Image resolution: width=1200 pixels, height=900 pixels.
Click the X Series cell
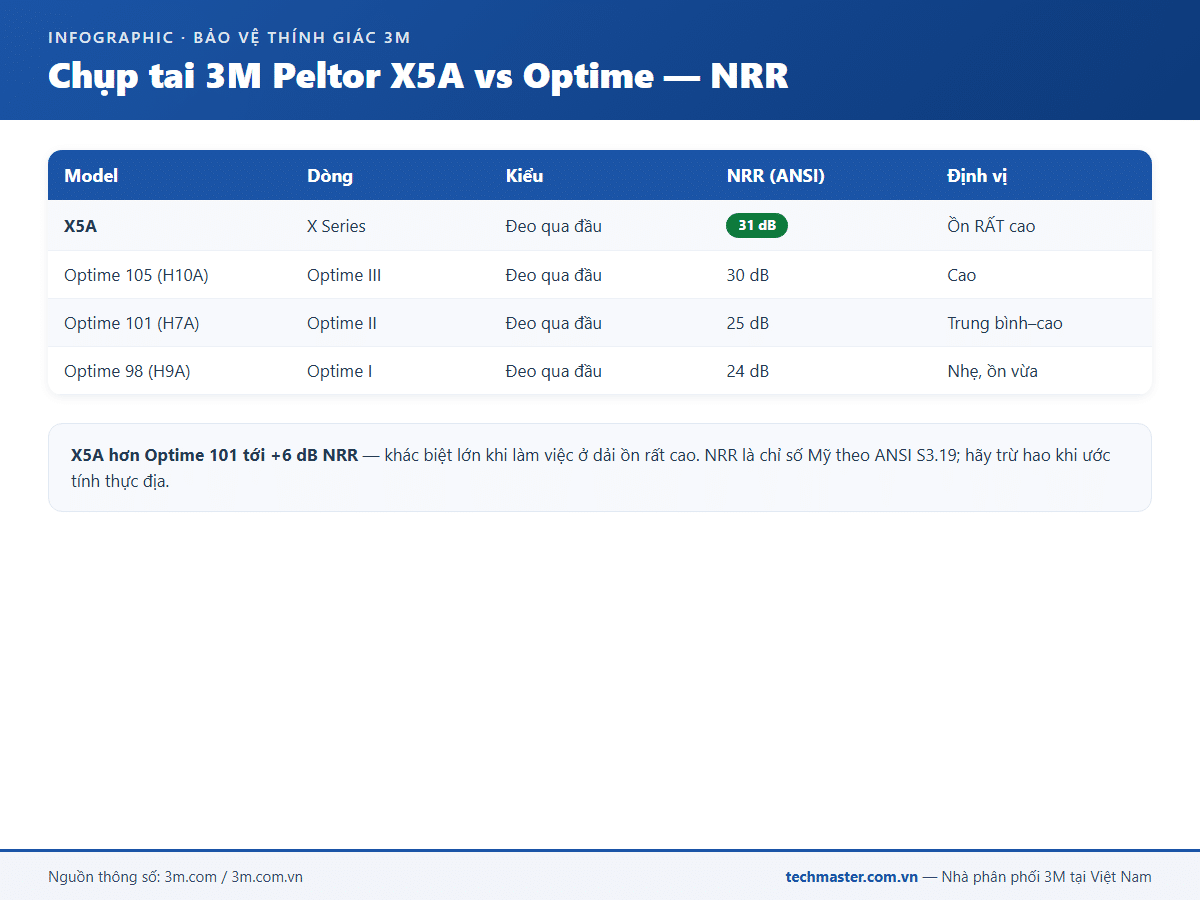coord(336,226)
